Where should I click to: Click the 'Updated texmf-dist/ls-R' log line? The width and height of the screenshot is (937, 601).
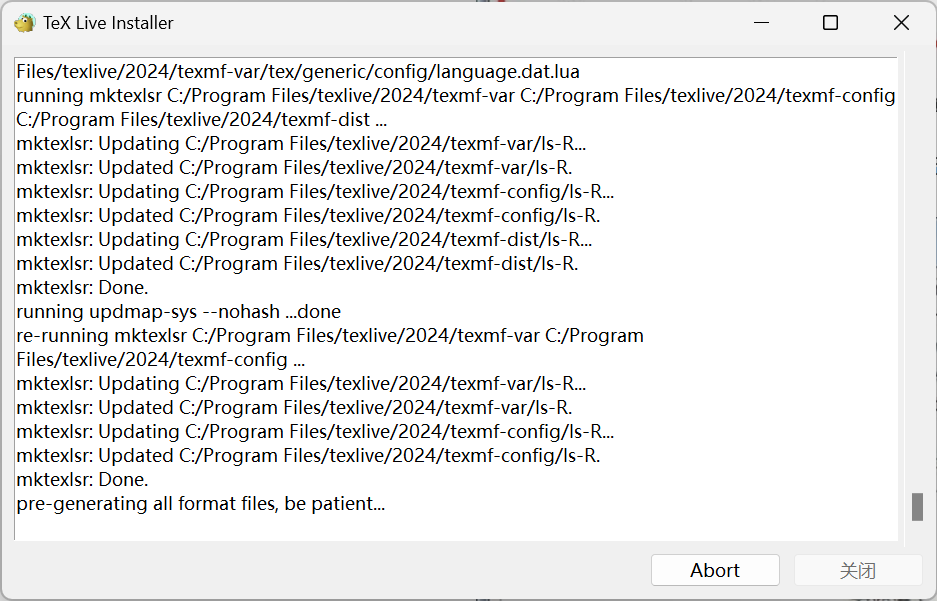[x=297, y=264]
